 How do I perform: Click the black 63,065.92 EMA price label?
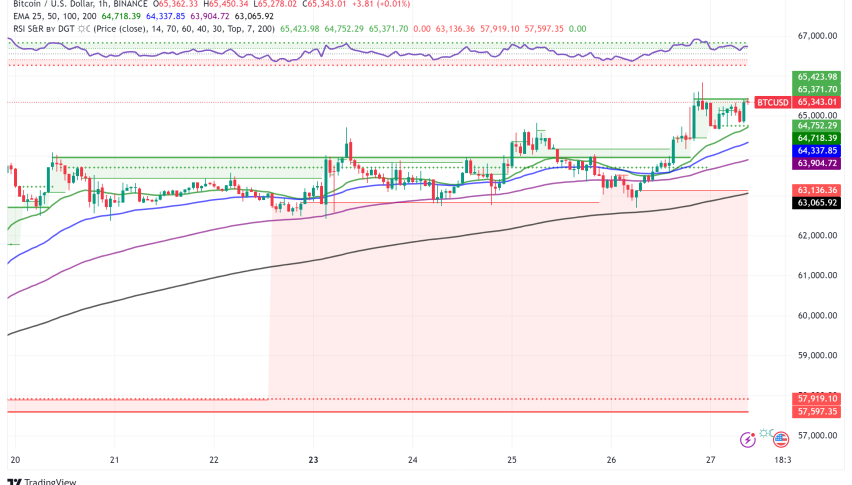click(x=817, y=202)
